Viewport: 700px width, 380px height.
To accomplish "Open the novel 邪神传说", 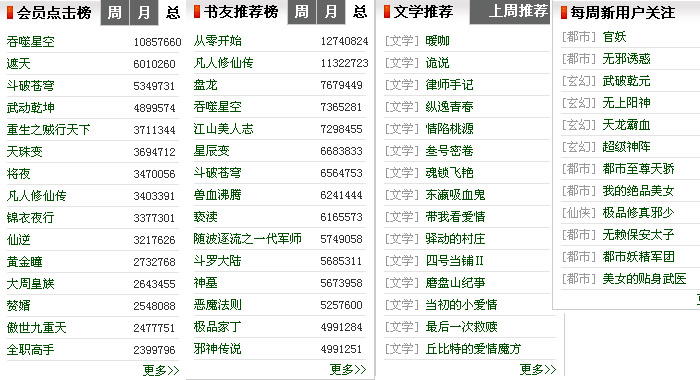I will click(218, 349).
